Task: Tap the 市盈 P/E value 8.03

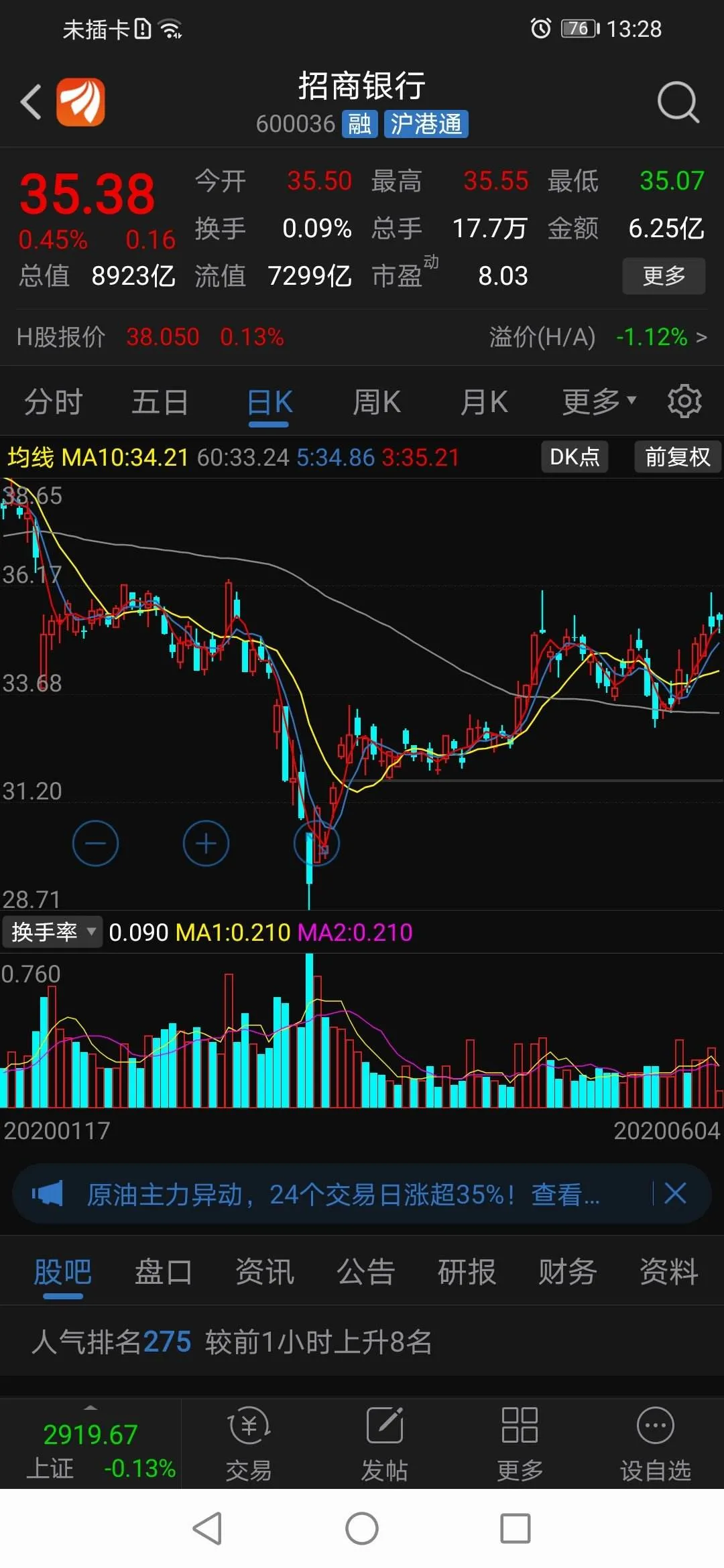Action: point(503,276)
